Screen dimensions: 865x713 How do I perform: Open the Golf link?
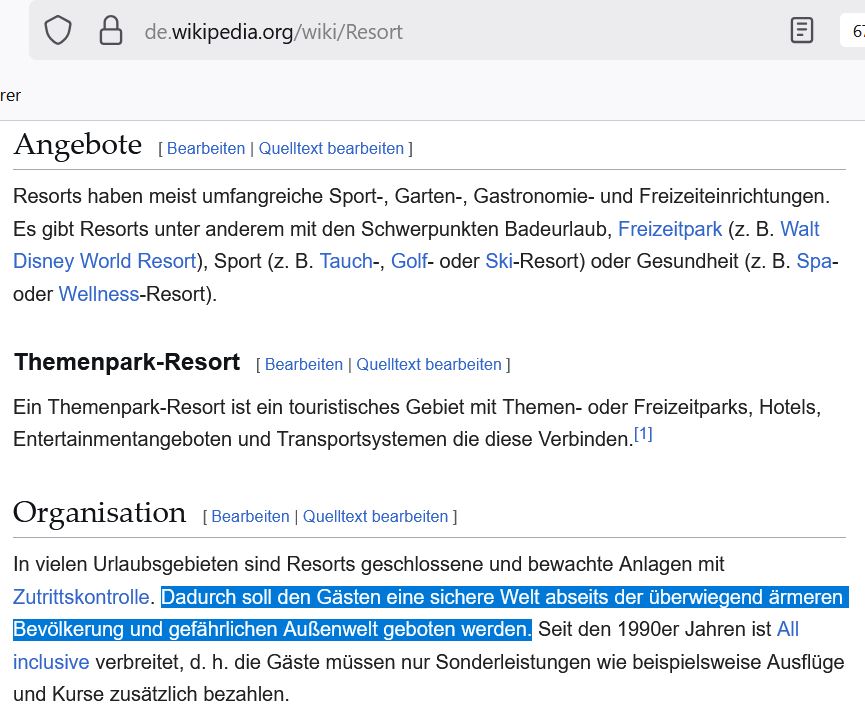(x=409, y=261)
